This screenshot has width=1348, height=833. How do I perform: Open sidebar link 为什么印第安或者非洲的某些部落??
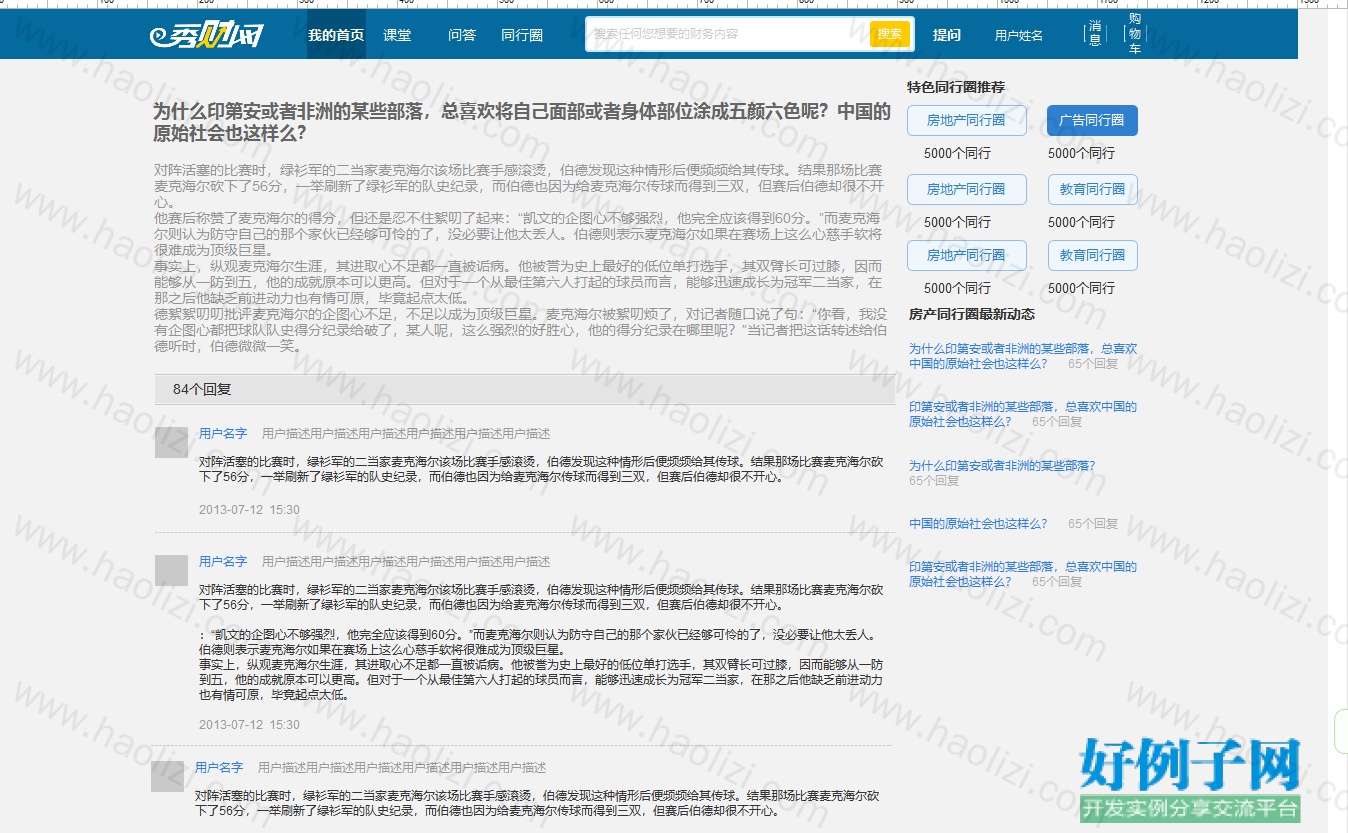click(x=1002, y=466)
